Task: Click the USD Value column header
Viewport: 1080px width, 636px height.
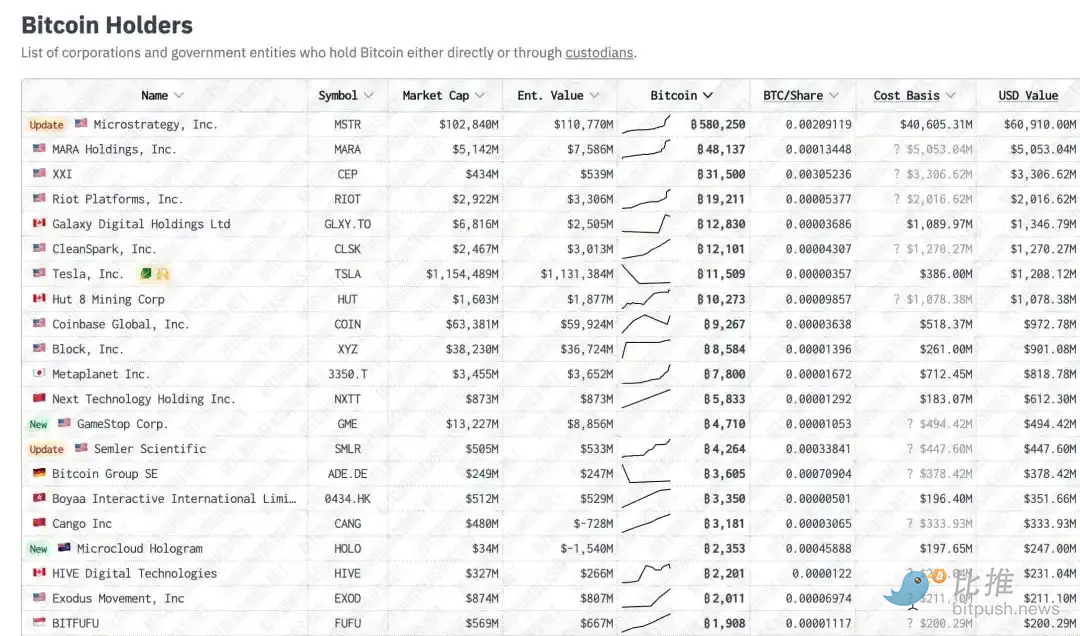Action: coord(1028,95)
